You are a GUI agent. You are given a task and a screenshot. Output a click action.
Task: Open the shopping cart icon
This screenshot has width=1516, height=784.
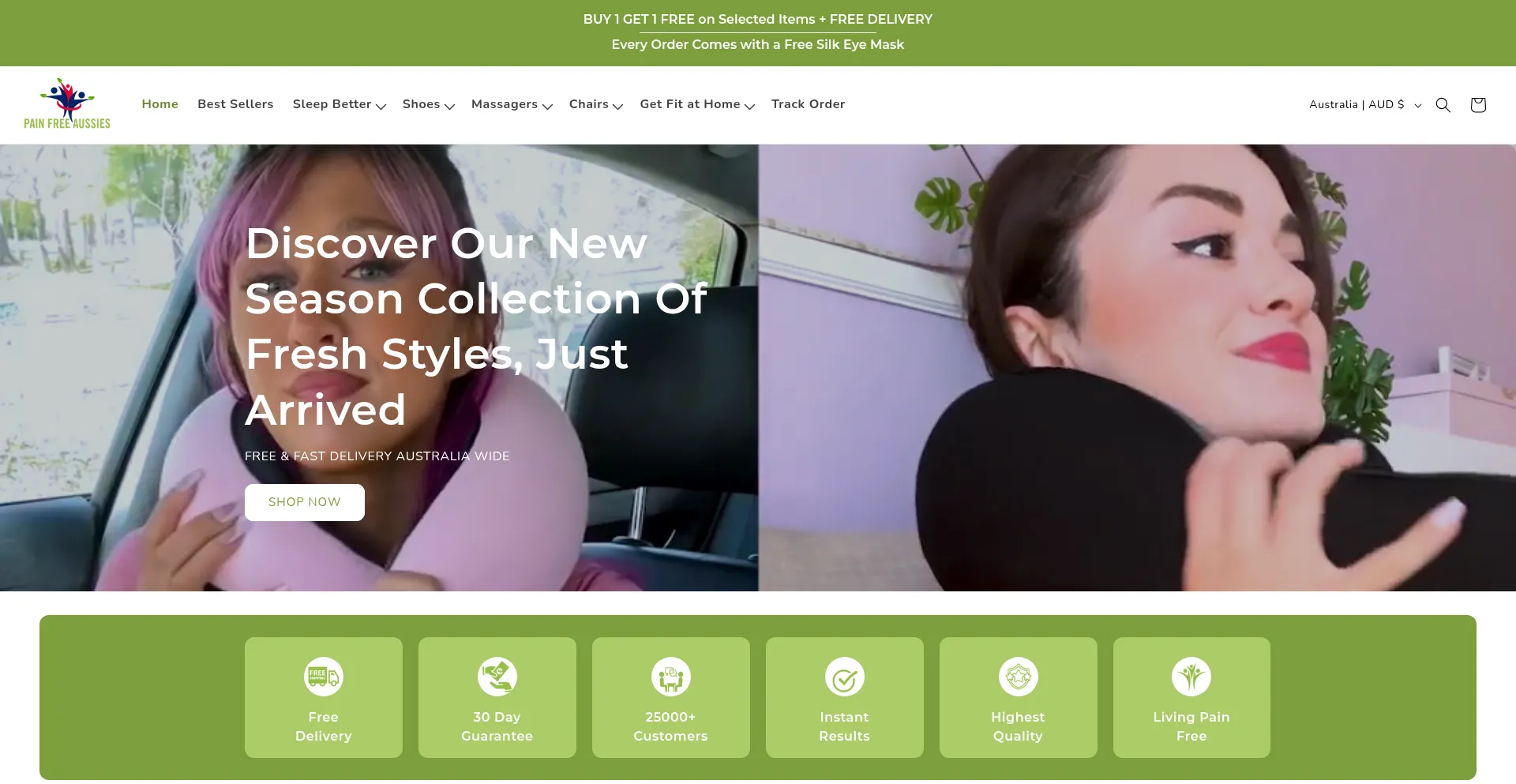[x=1478, y=105]
